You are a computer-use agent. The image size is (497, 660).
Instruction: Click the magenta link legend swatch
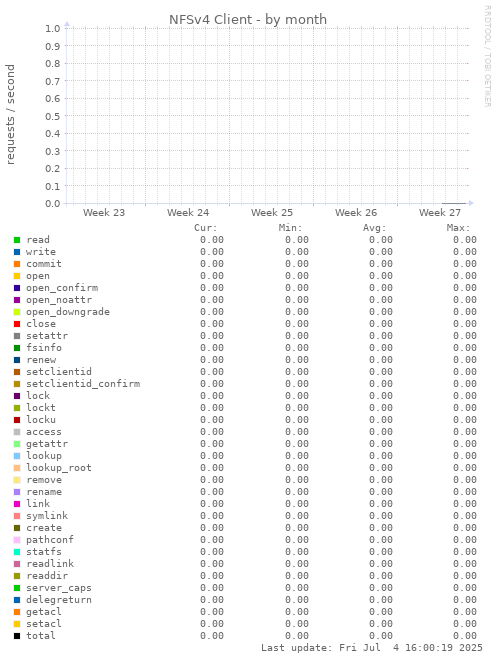click(17, 504)
